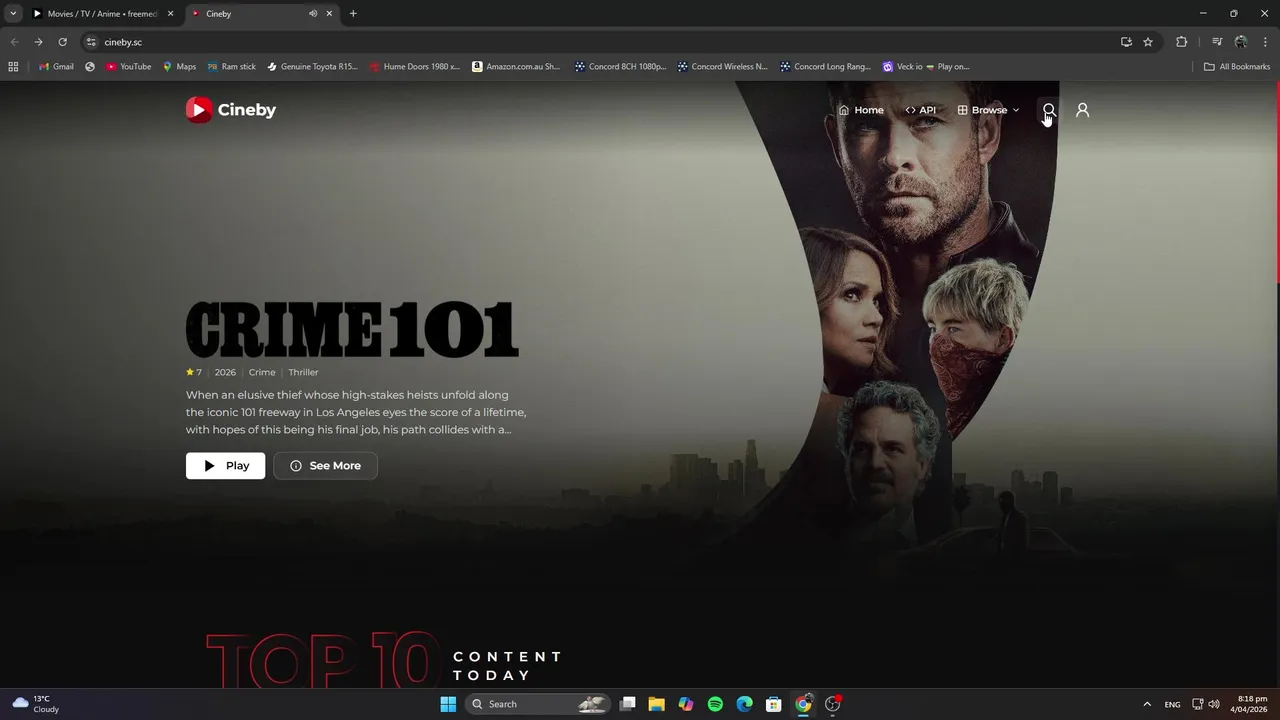Reload the page
1280x720 pixels.
coord(62,42)
